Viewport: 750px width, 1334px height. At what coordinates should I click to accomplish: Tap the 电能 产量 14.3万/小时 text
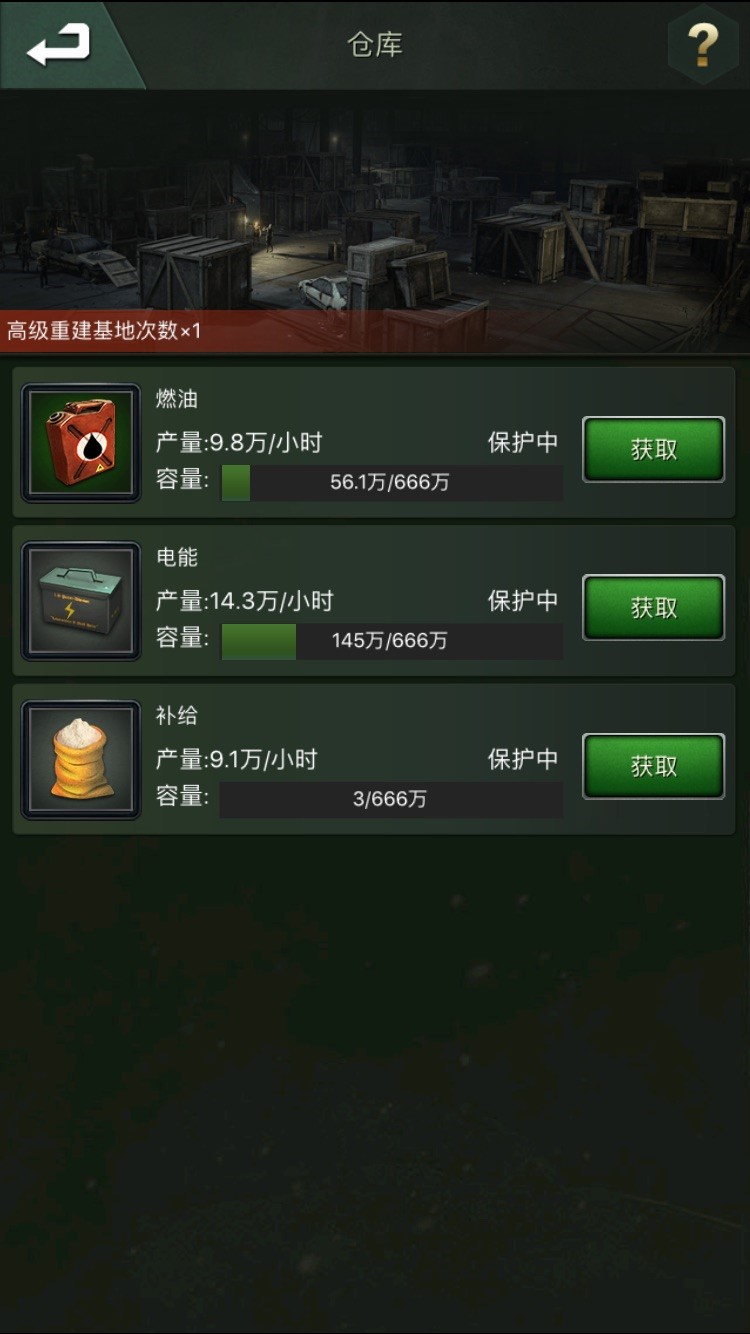coord(245,601)
